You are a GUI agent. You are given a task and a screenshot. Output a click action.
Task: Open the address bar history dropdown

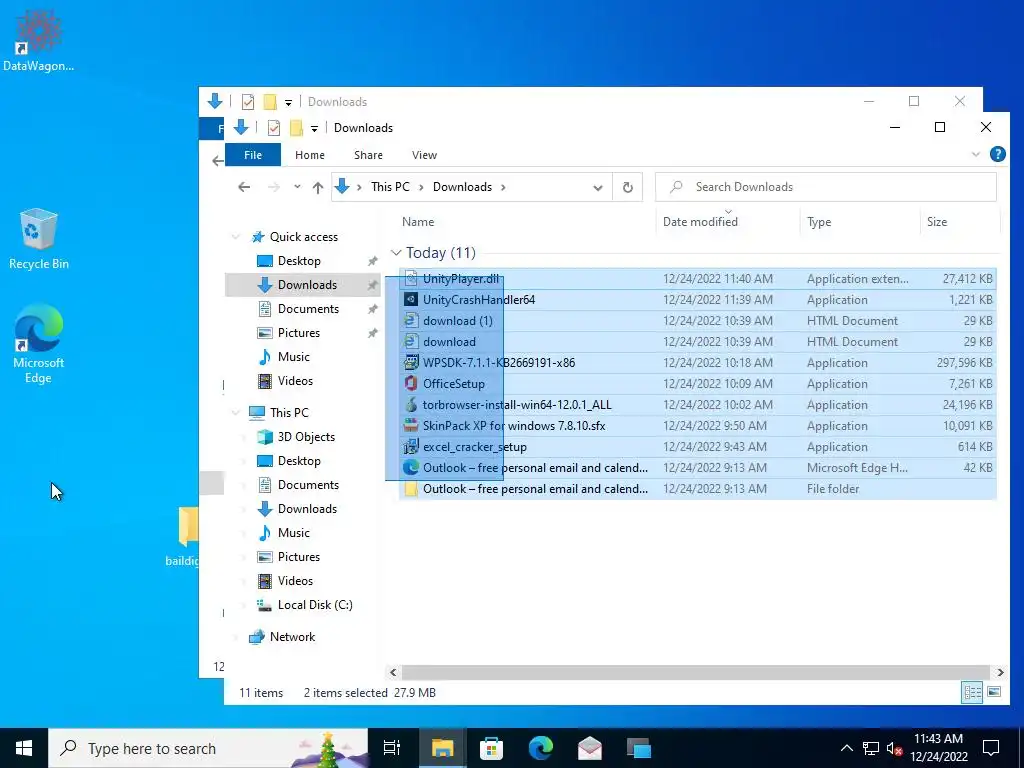point(598,187)
